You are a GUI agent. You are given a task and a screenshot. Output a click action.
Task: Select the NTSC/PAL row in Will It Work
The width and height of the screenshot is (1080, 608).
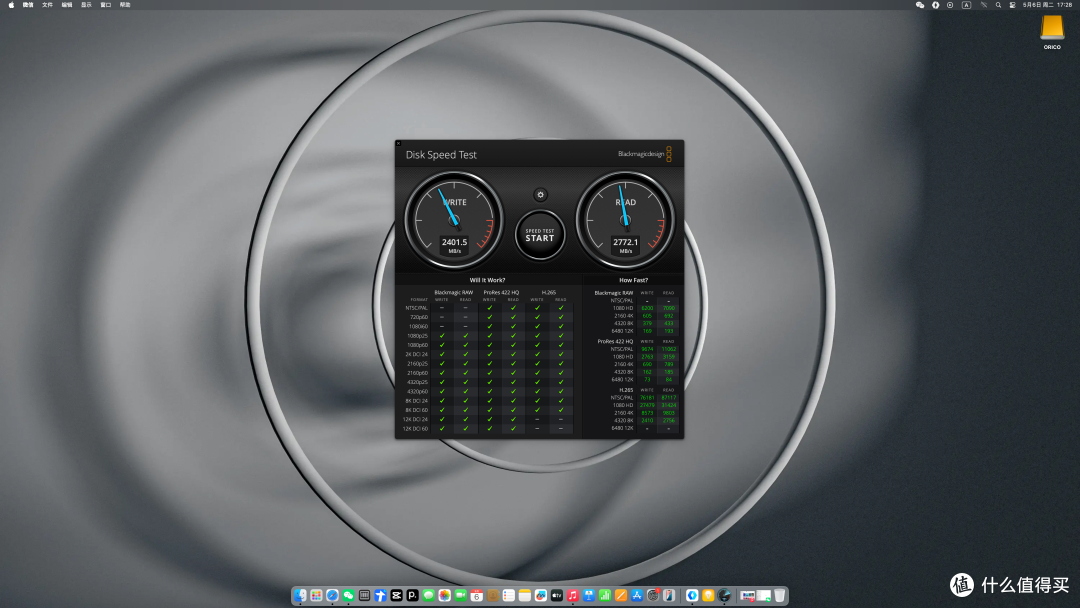coord(488,308)
